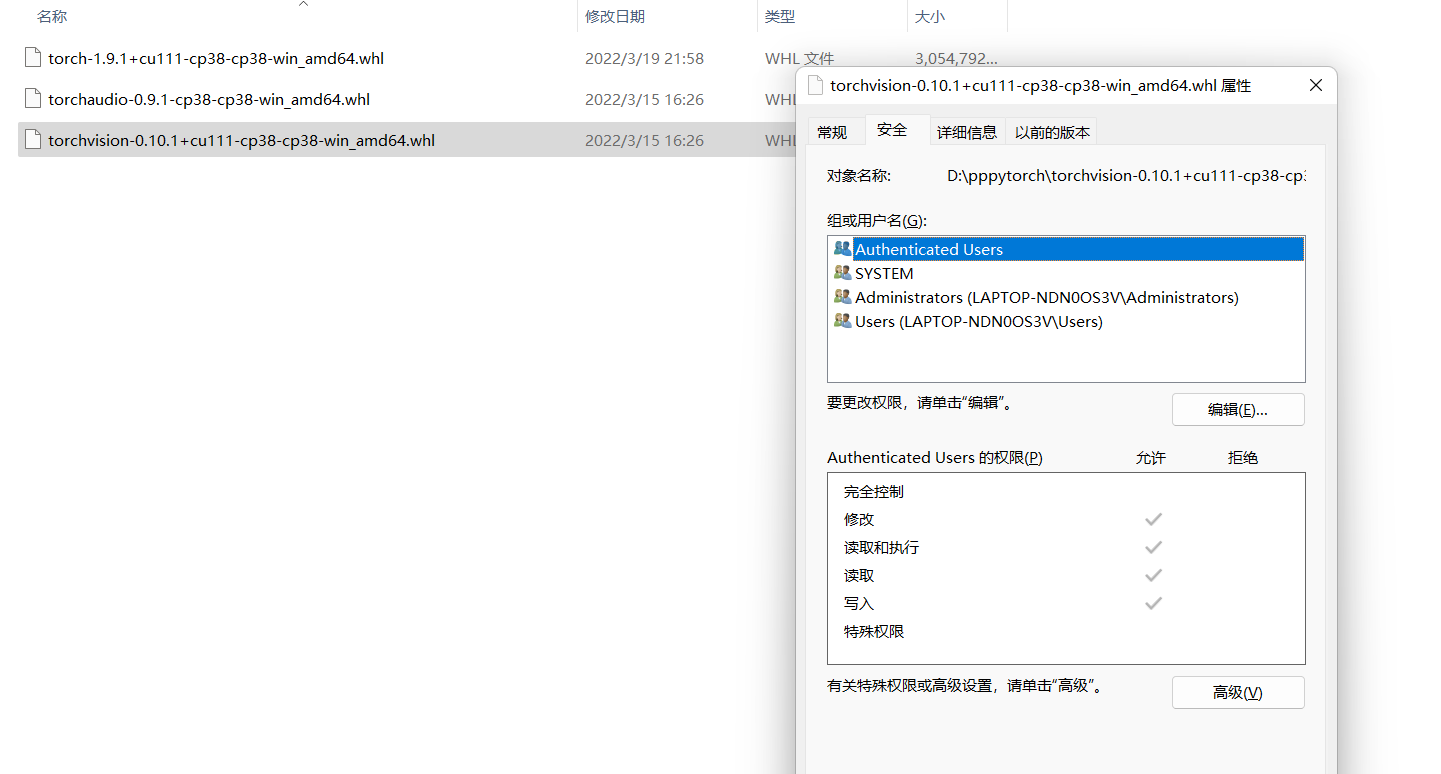Screen dimensions: 1441x774
Task: Click the 读取和执行 permission row
Action: 1066,548
